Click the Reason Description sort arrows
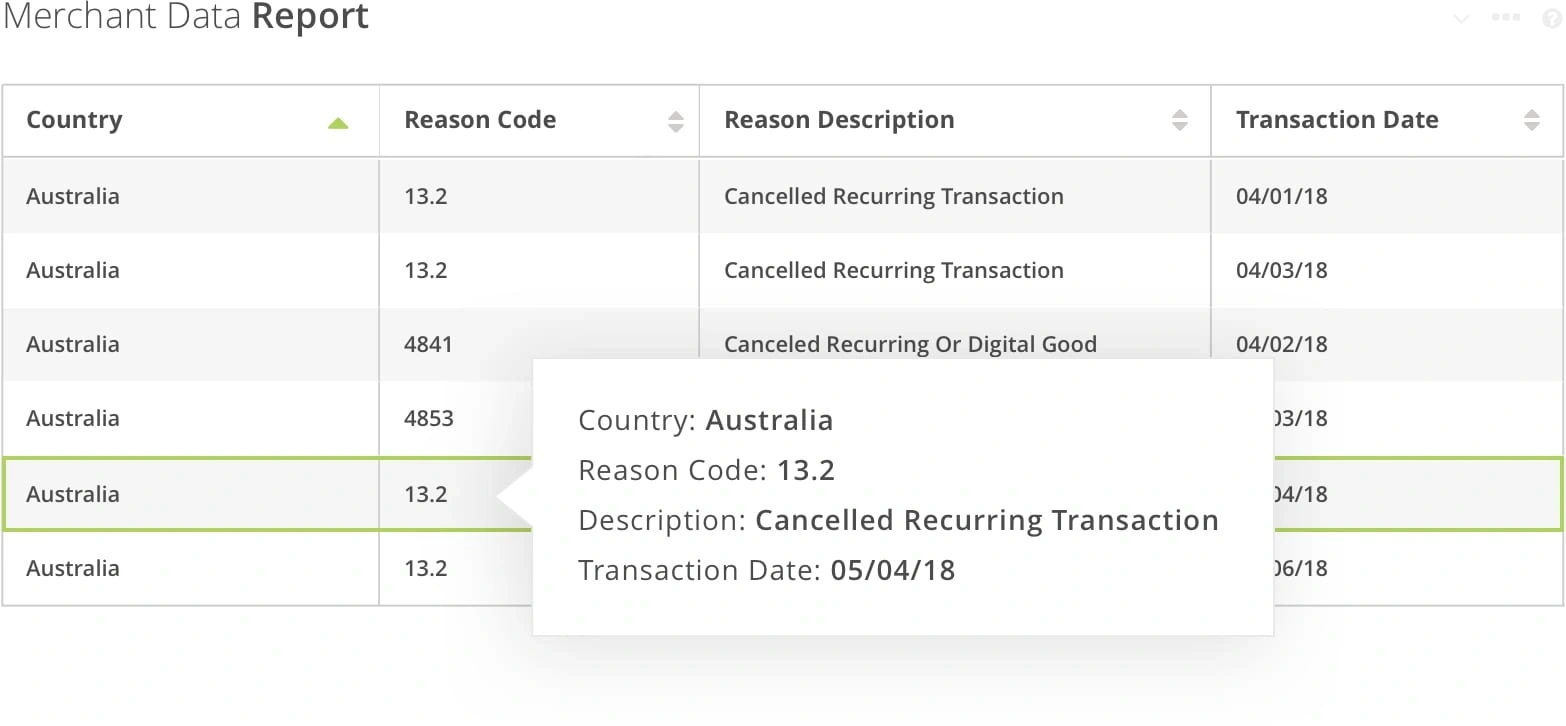The width and height of the screenshot is (1566, 726). point(1180,121)
